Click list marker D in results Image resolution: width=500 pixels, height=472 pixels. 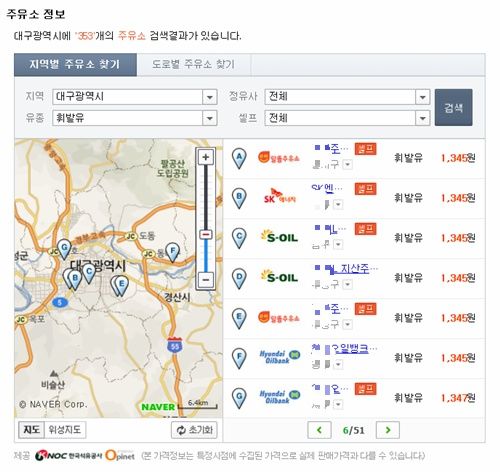click(239, 278)
